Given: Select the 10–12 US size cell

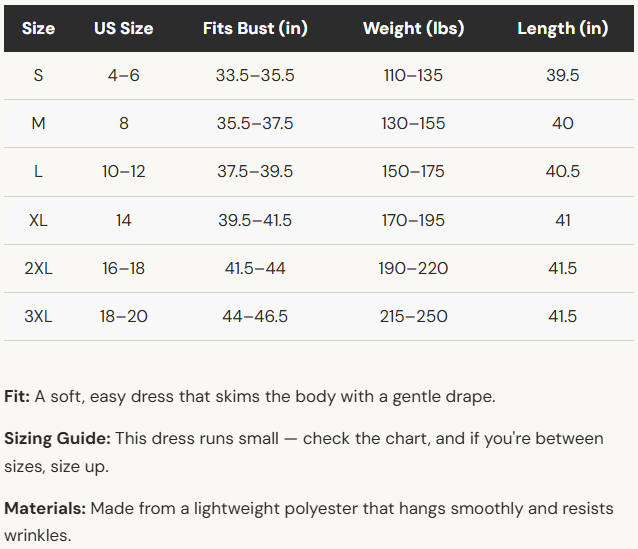Looking at the screenshot, I should pos(124,171).
